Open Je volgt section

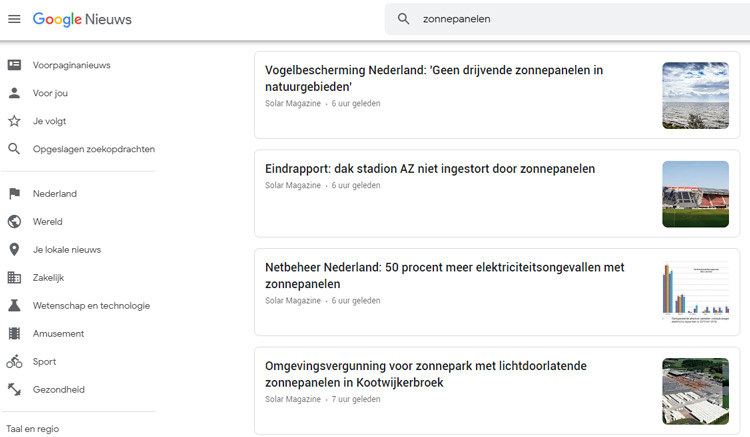(49, 121)
